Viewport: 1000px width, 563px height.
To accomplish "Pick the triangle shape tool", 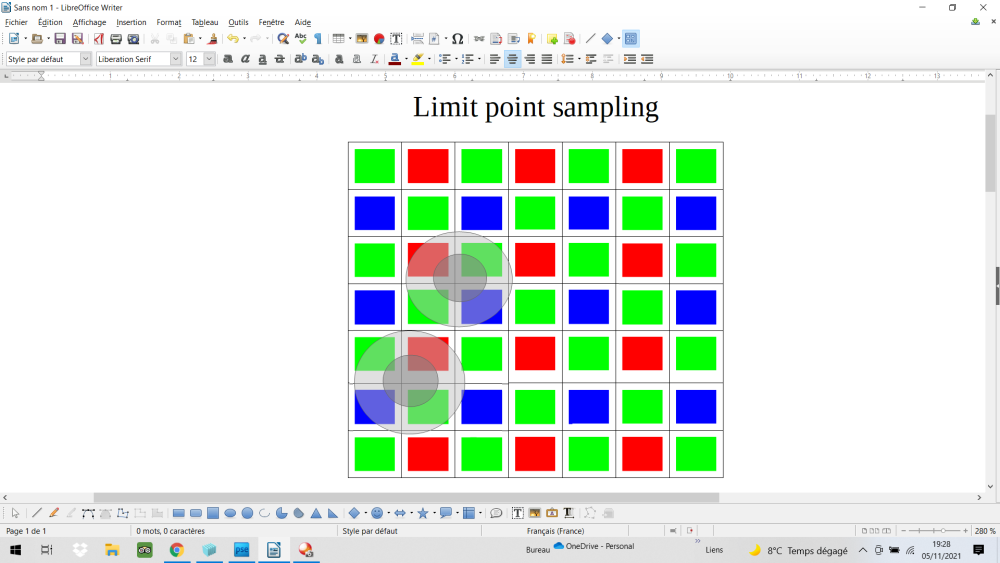I will pyautogui.click(x=316, y=513).
